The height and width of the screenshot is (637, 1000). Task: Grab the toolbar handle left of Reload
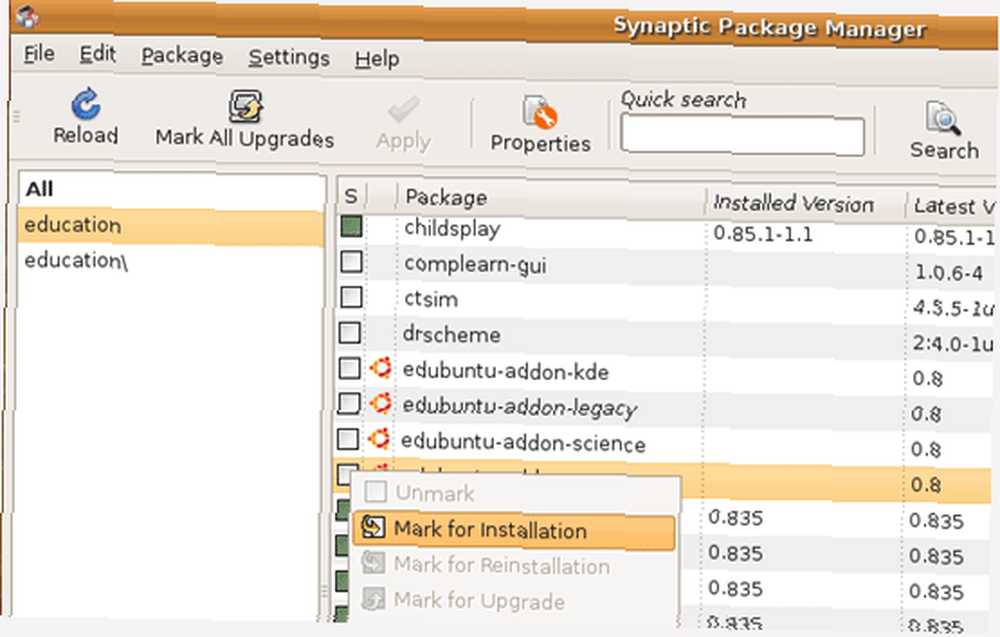17,117
